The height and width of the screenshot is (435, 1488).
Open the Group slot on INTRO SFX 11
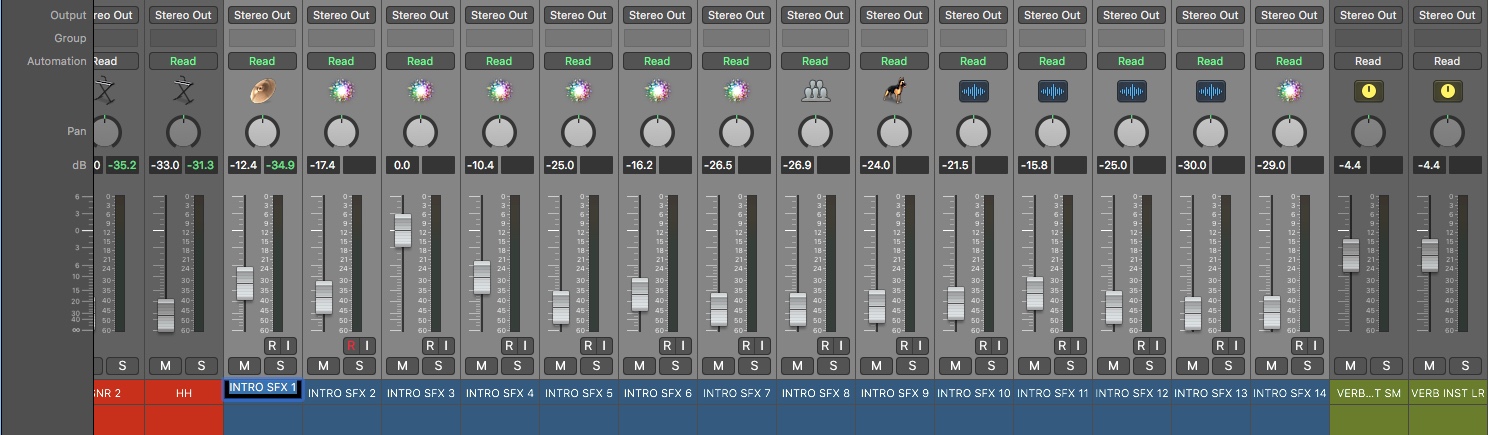coord(1052,38)
